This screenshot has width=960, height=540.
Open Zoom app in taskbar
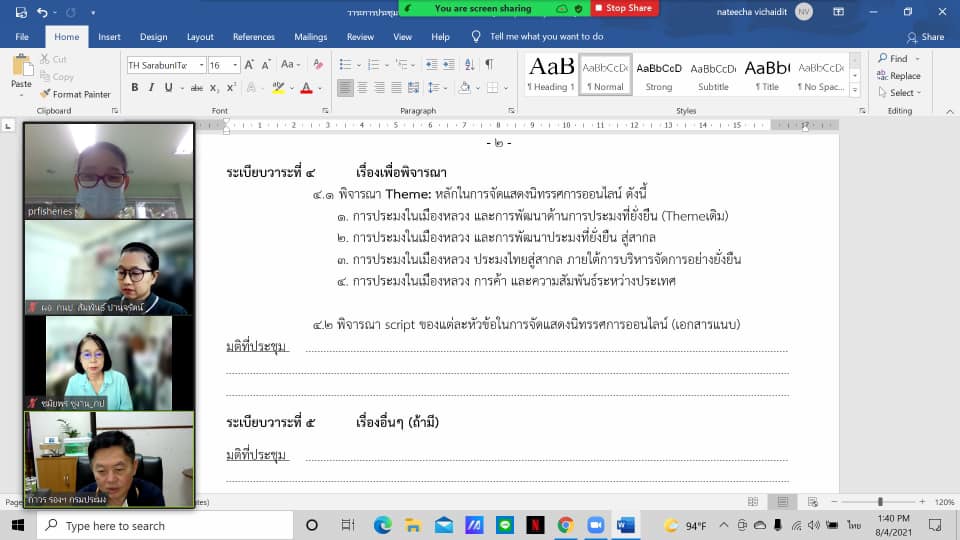[595, 525]
